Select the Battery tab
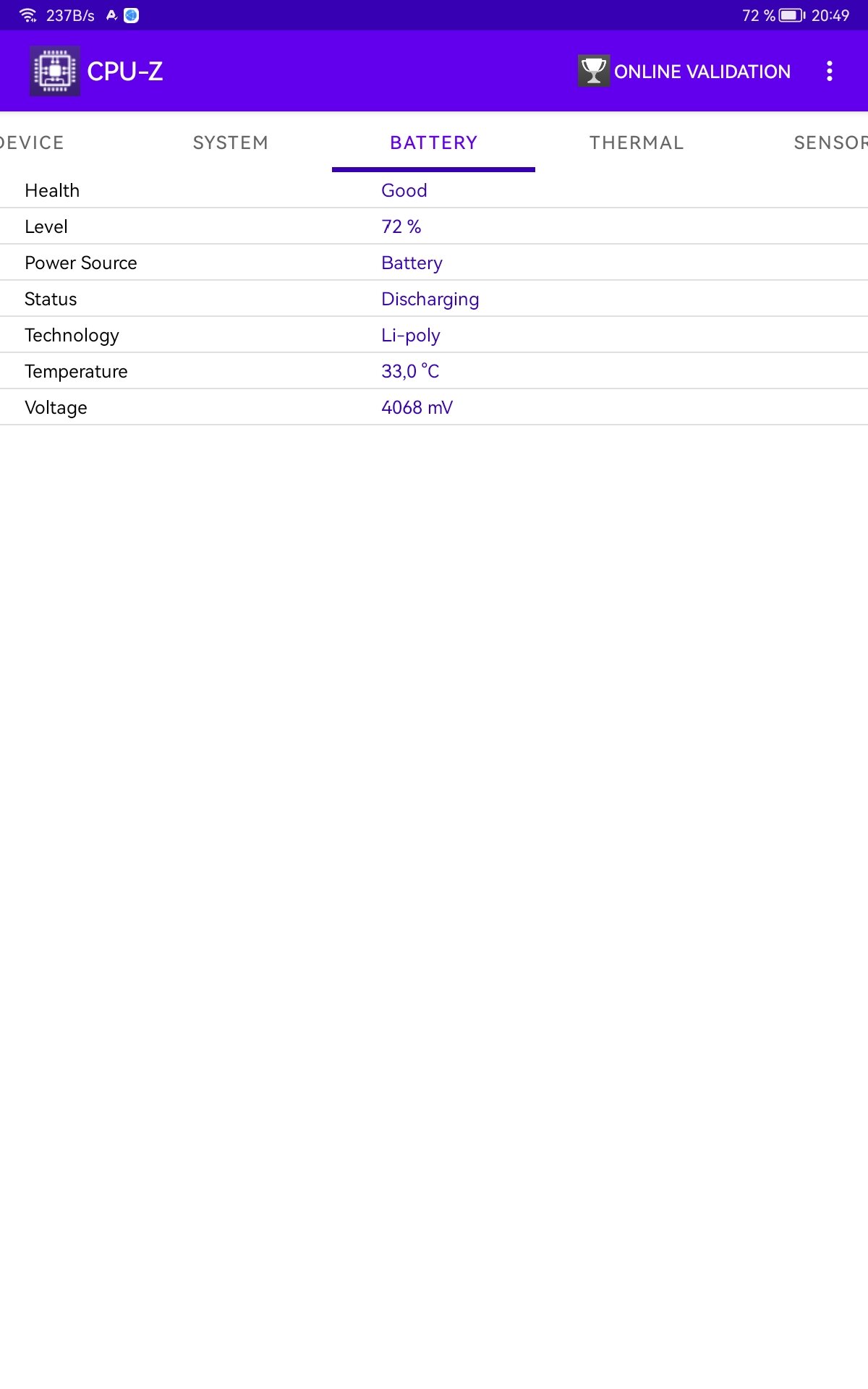This screenshot has height=1389, width=868. (x=434, y=143)
